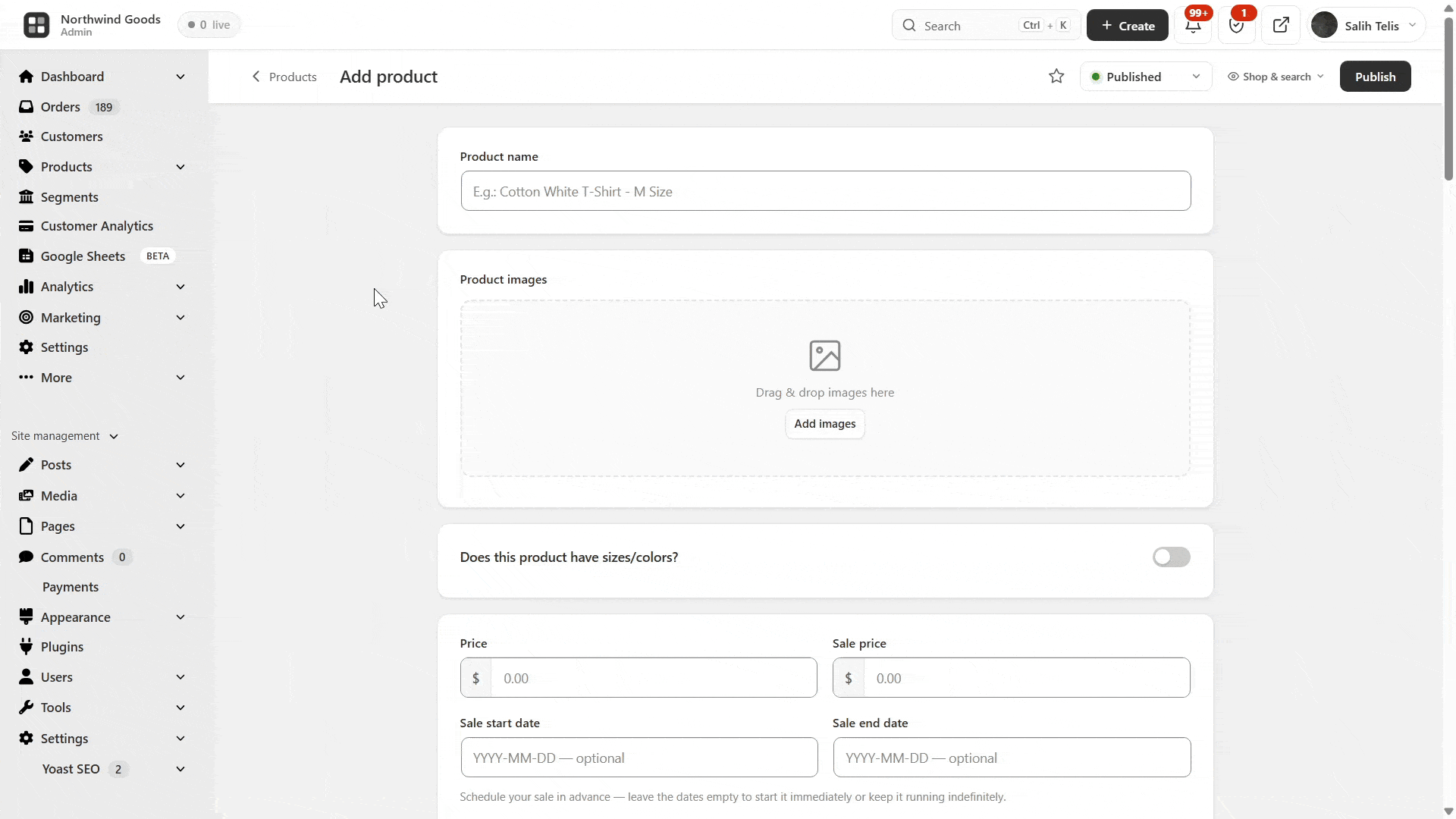Click the Publish button

tap(1375, 77)
